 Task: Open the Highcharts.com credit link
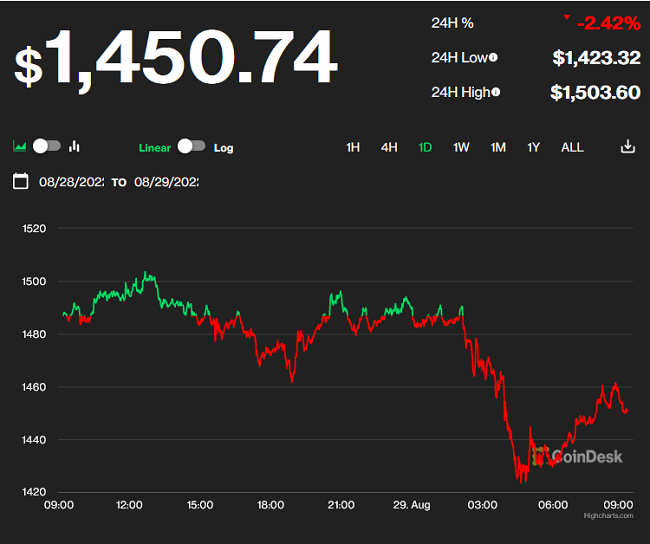[x=609, y=515]
